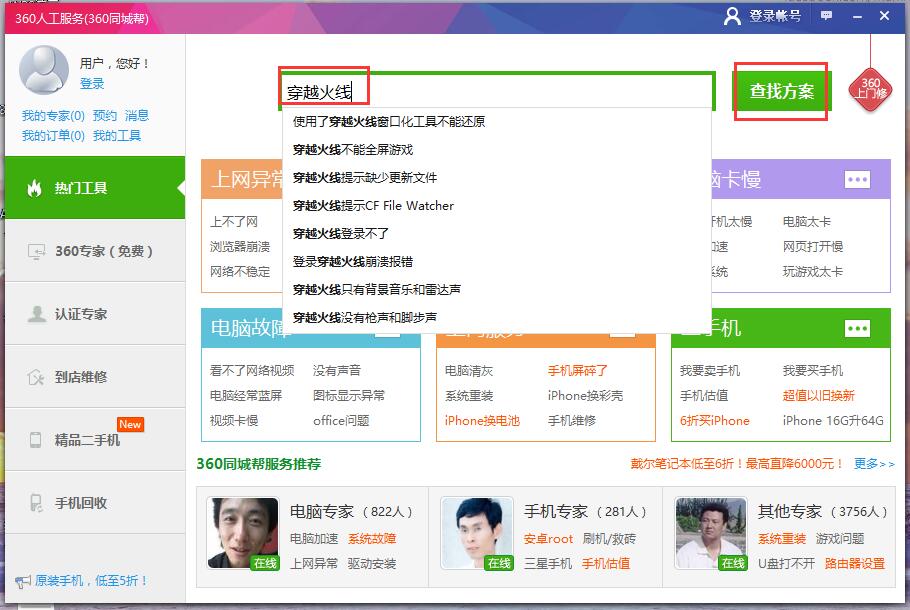The width and height of the screenshot is (910, 610).
Task: Click the 其他专家 photo thumbnail
Action: point(711,533)
